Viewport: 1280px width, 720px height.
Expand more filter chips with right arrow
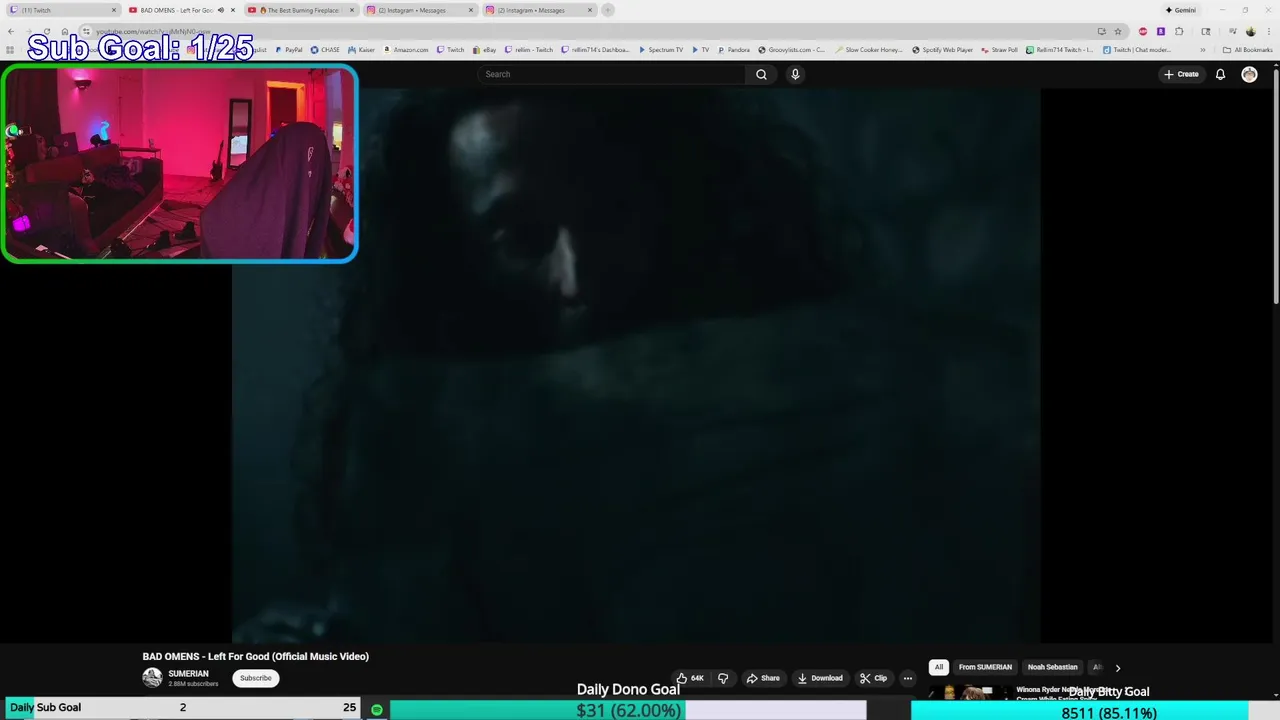click(x=1118, y=667)
